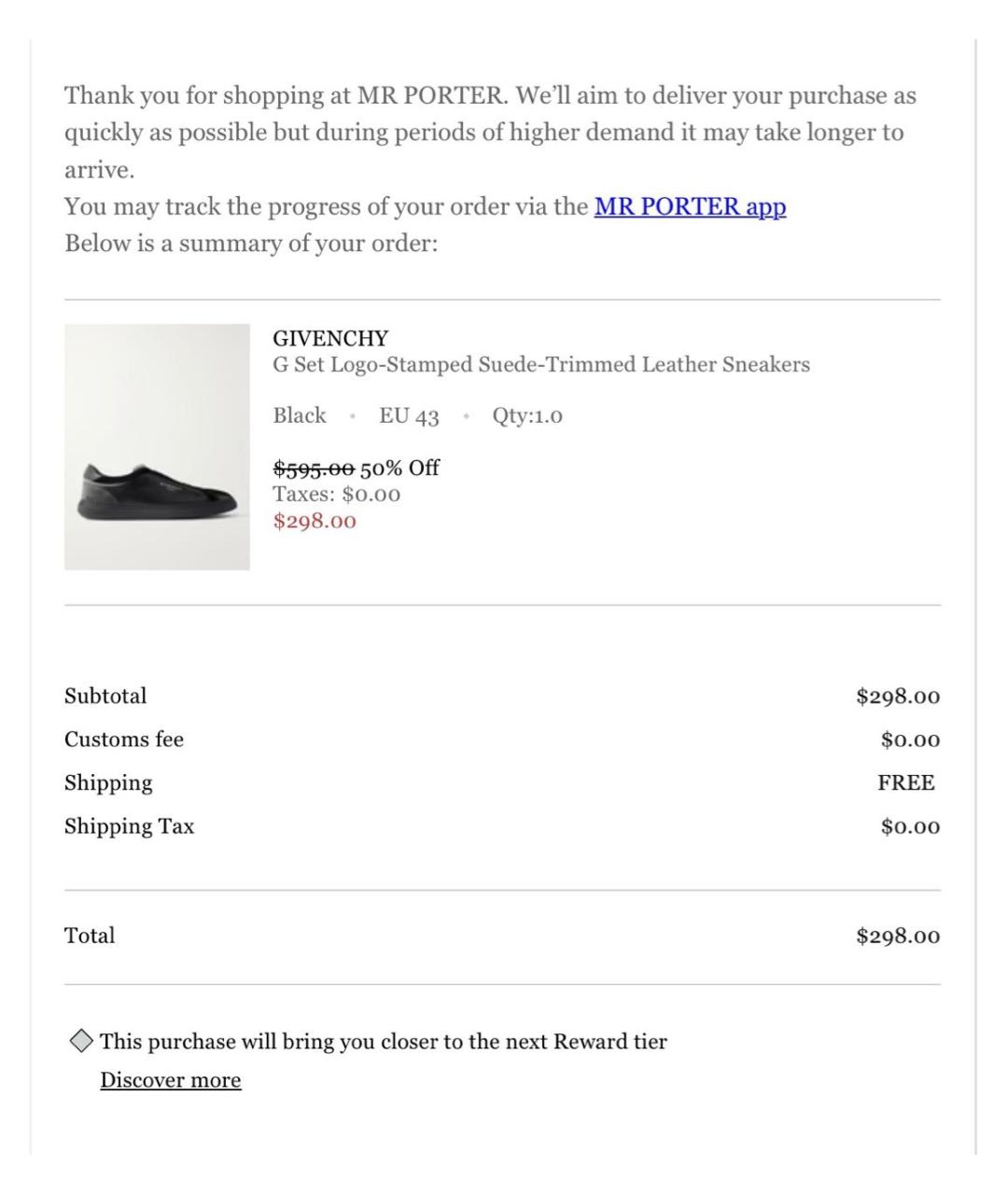Click the GIVENCHY brand name

(330, 338)
